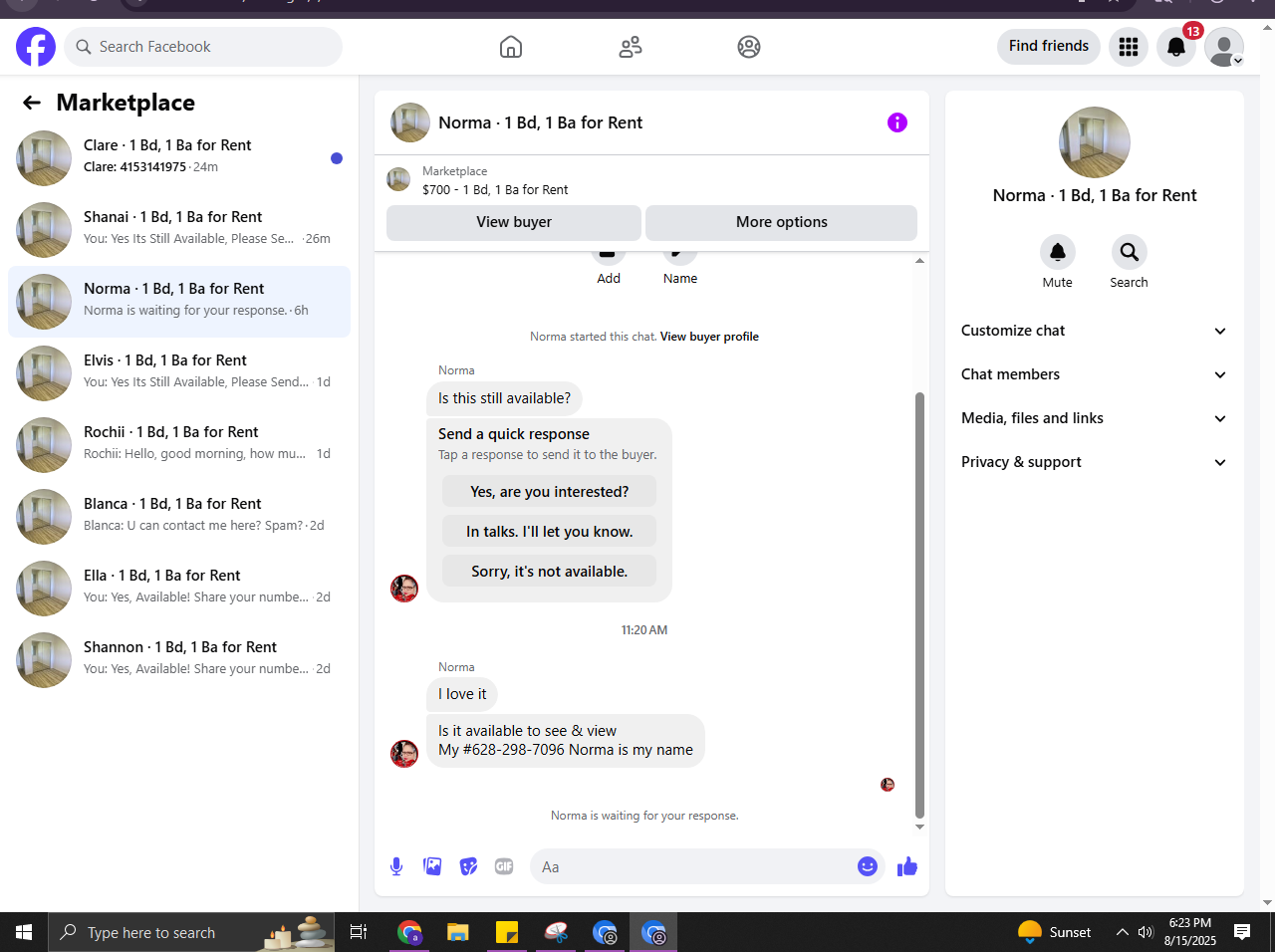This screenshot has width=1275, height=952.
Task: Open the nine-dot menu grid icon
Action: [x=1129, y=47]
